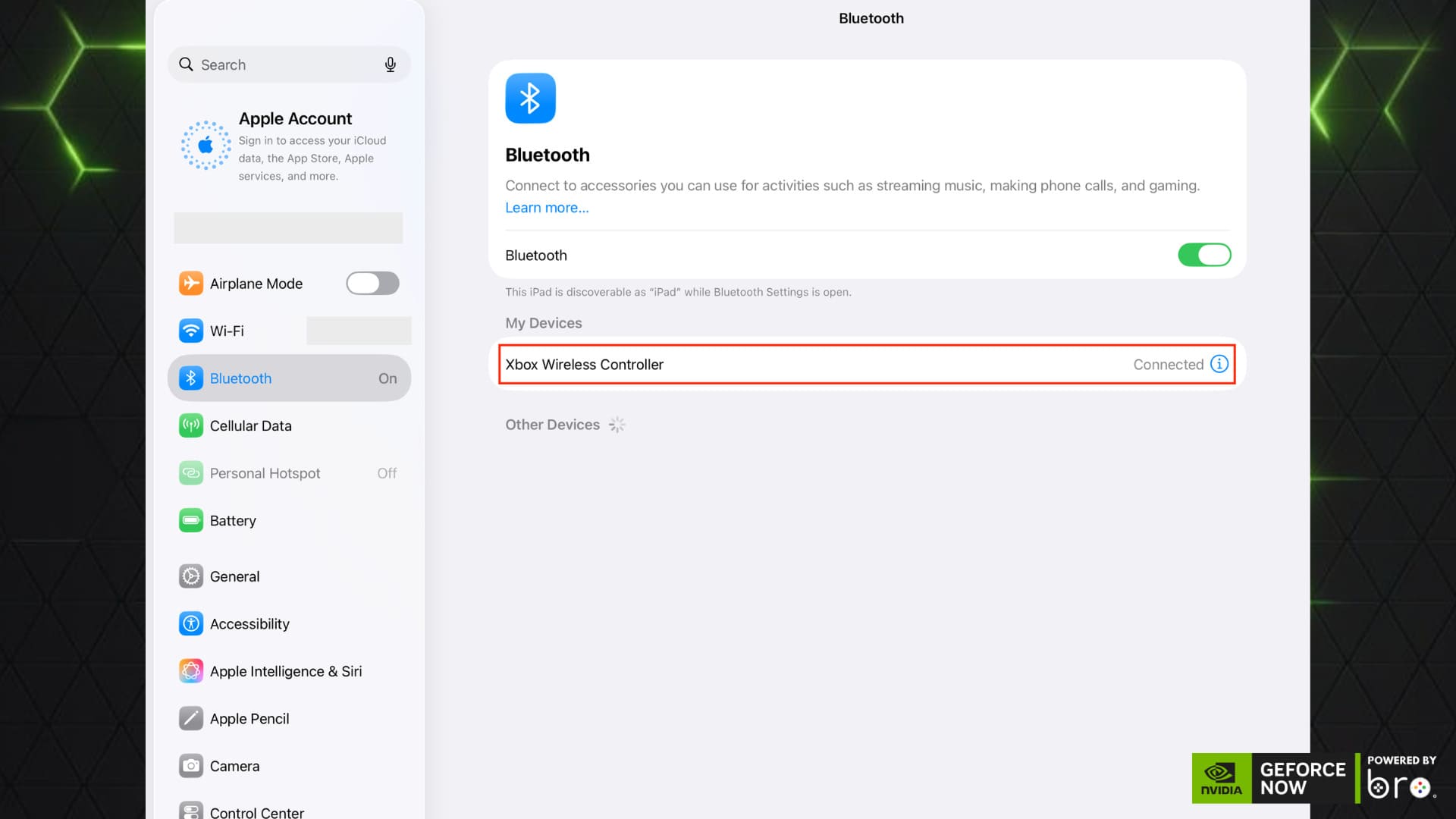Tap the Personal Hotspot link icon
This screenshot has height=819, width=1456.
pos(191,473)
